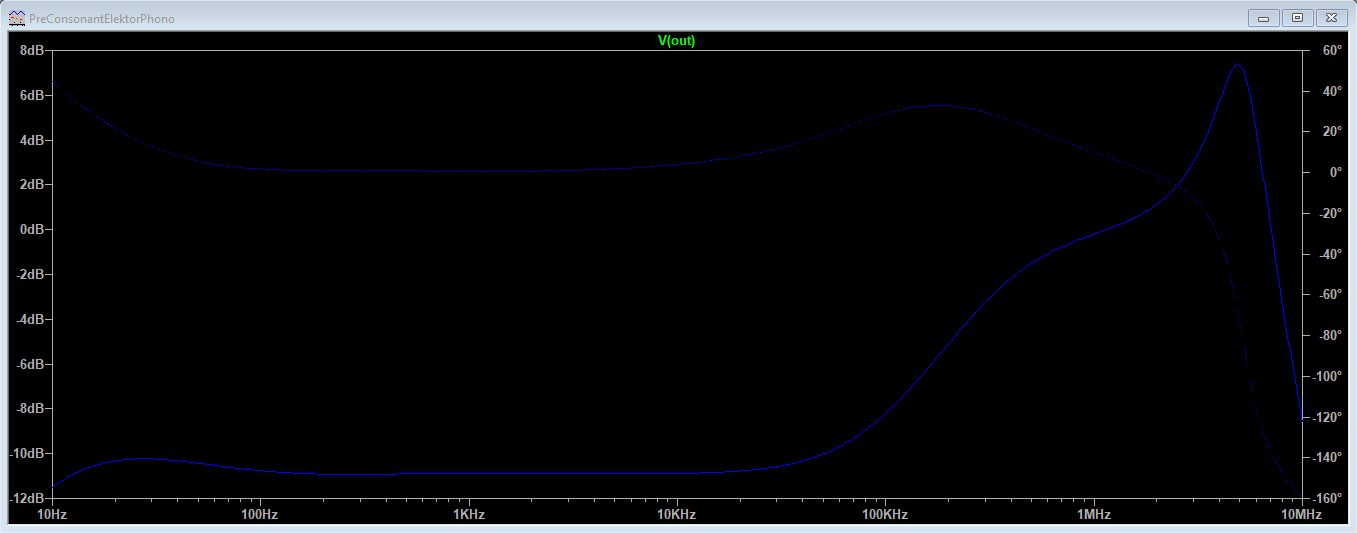
Task: Click the PreConsonantElektorPhono window title text
Action: 102,19
